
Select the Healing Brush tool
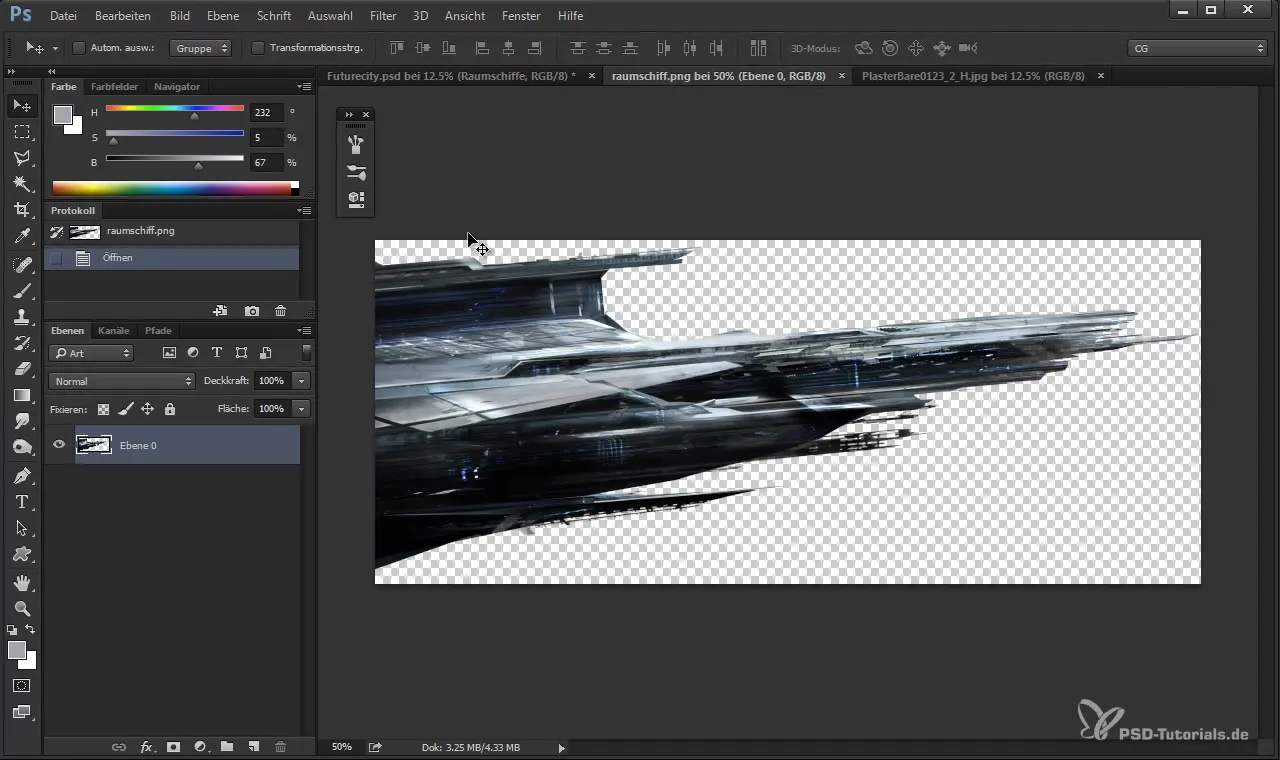pyautogui.click(x=22, y=265)
